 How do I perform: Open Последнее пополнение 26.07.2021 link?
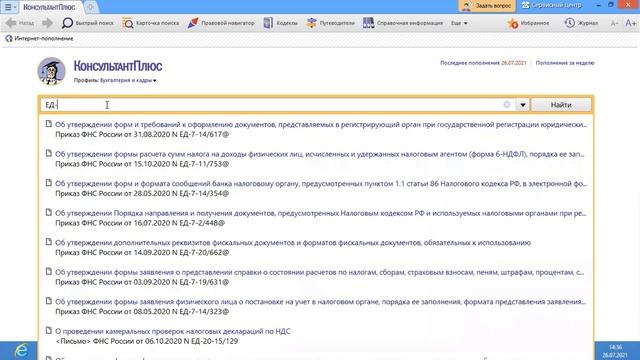[x=483, y=63]
